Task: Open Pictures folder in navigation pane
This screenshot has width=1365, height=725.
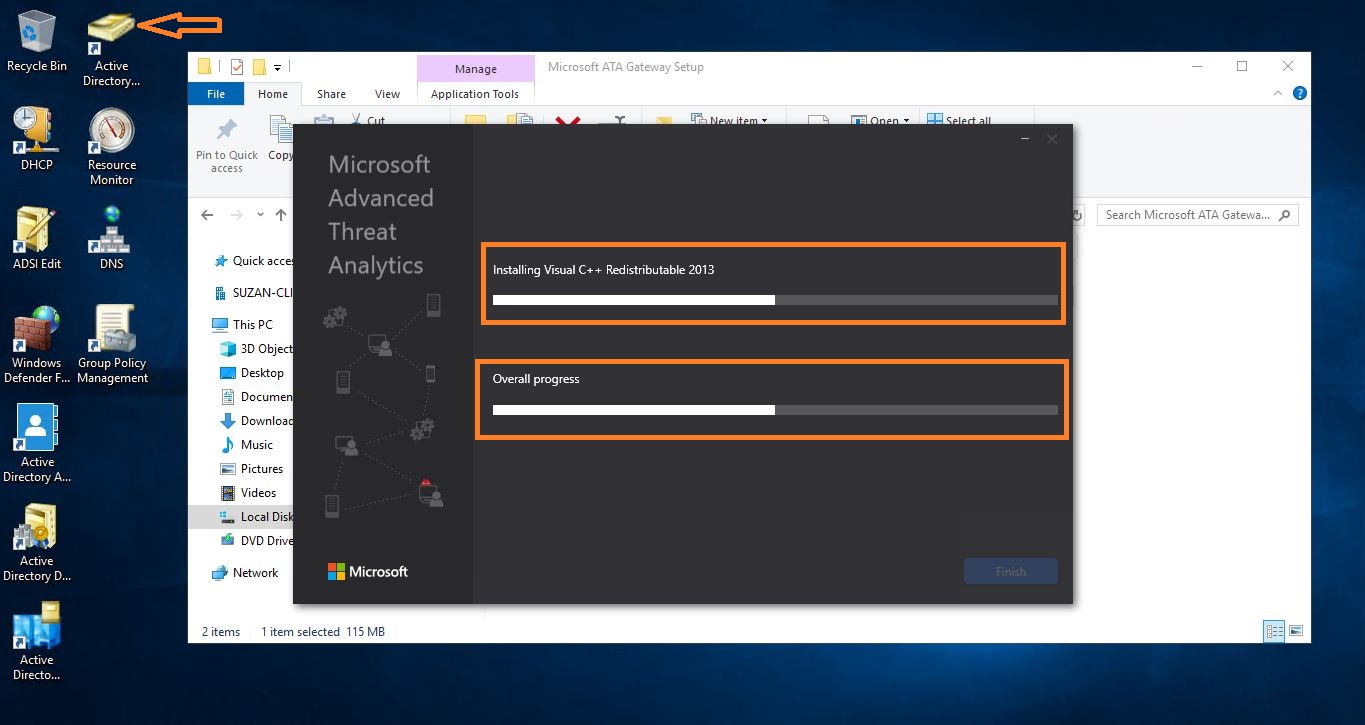Action: click(252, 469)
